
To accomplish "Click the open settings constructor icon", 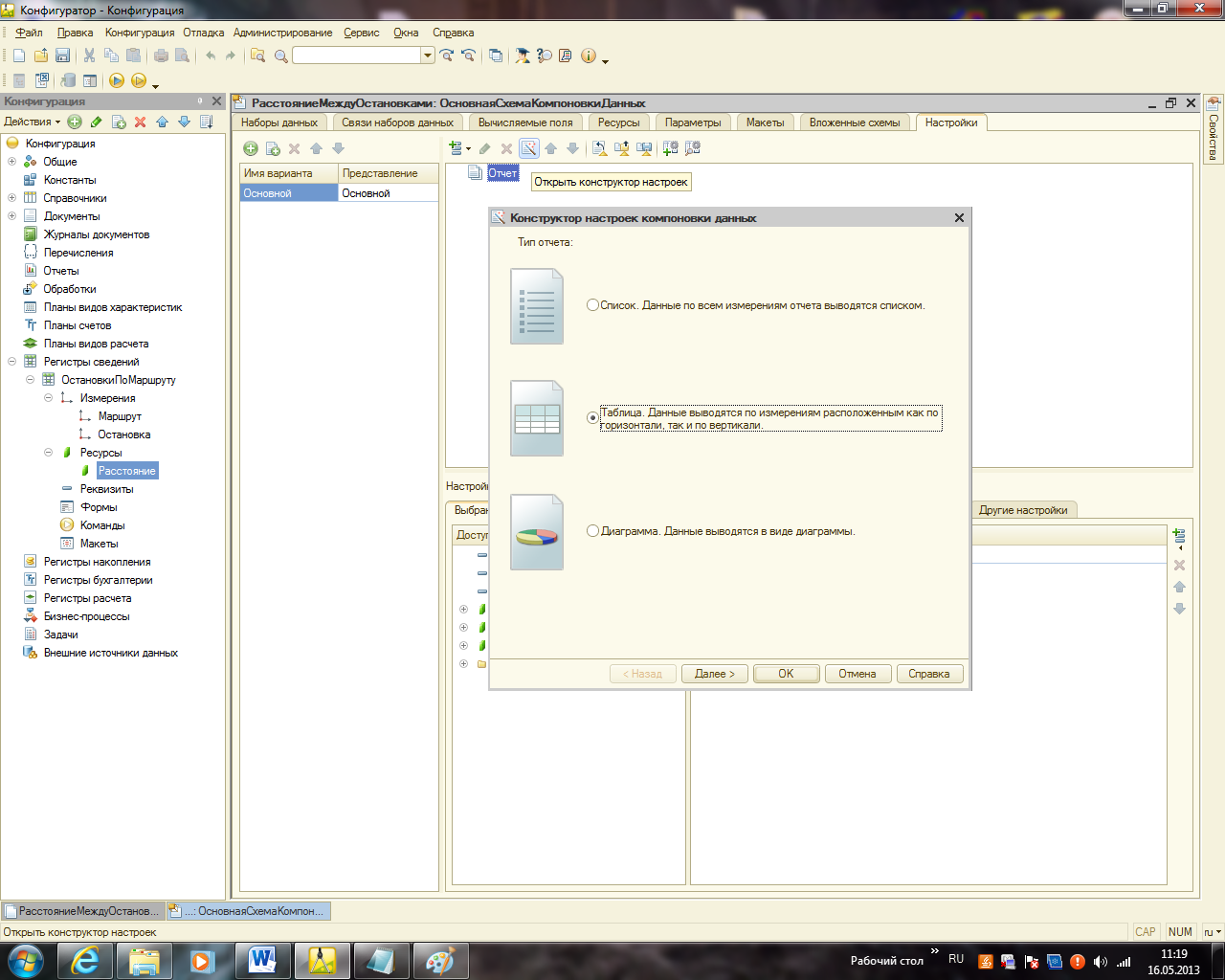I will coord(528,148).
